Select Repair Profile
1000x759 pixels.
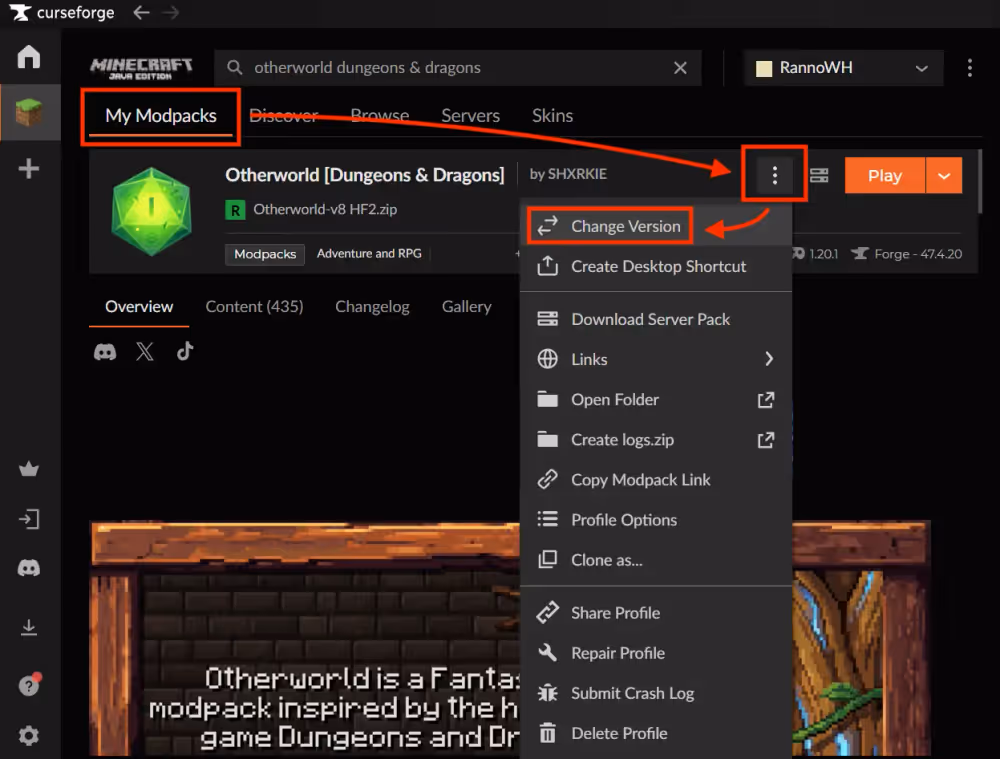point(656,653)
